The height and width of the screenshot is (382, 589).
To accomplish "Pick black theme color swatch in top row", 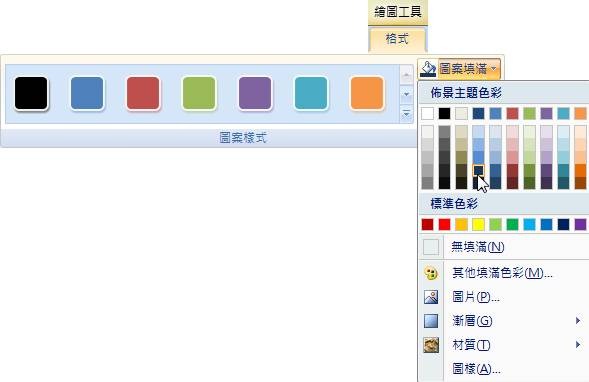I will [x=444, y=113].
